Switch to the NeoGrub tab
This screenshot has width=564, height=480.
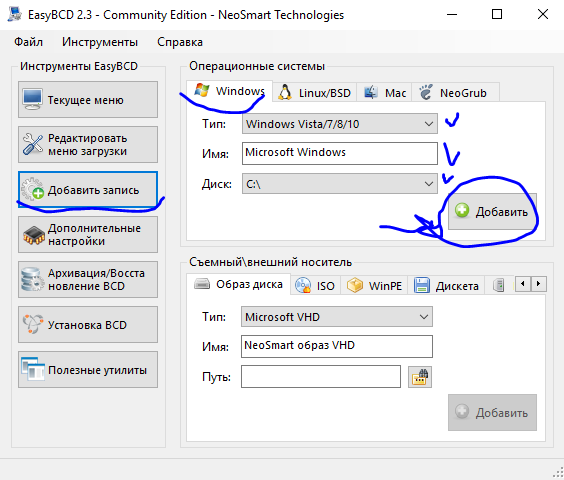pos(455,93)
